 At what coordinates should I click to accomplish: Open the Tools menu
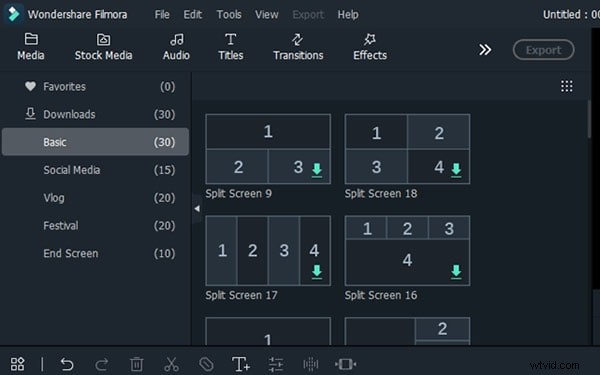point(229,15)
